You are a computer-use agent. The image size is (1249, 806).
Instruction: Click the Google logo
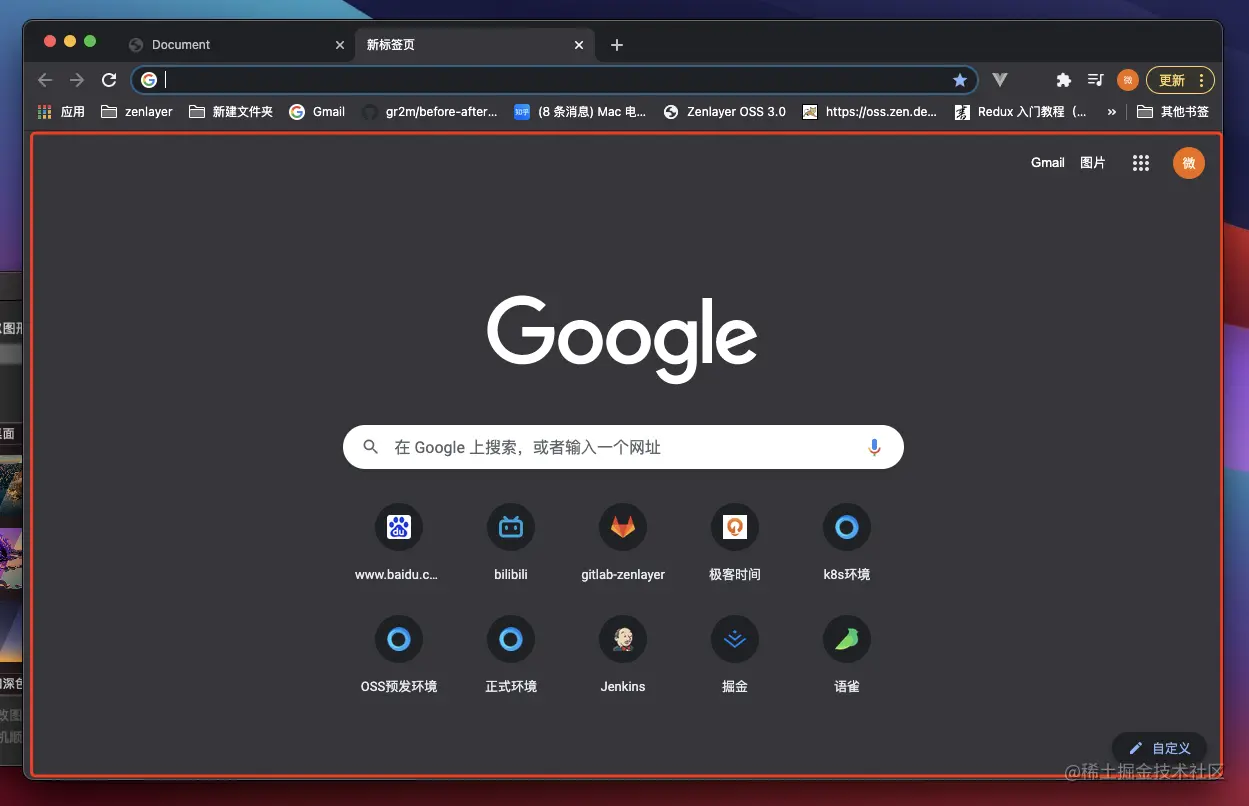[x=622, y=339]
